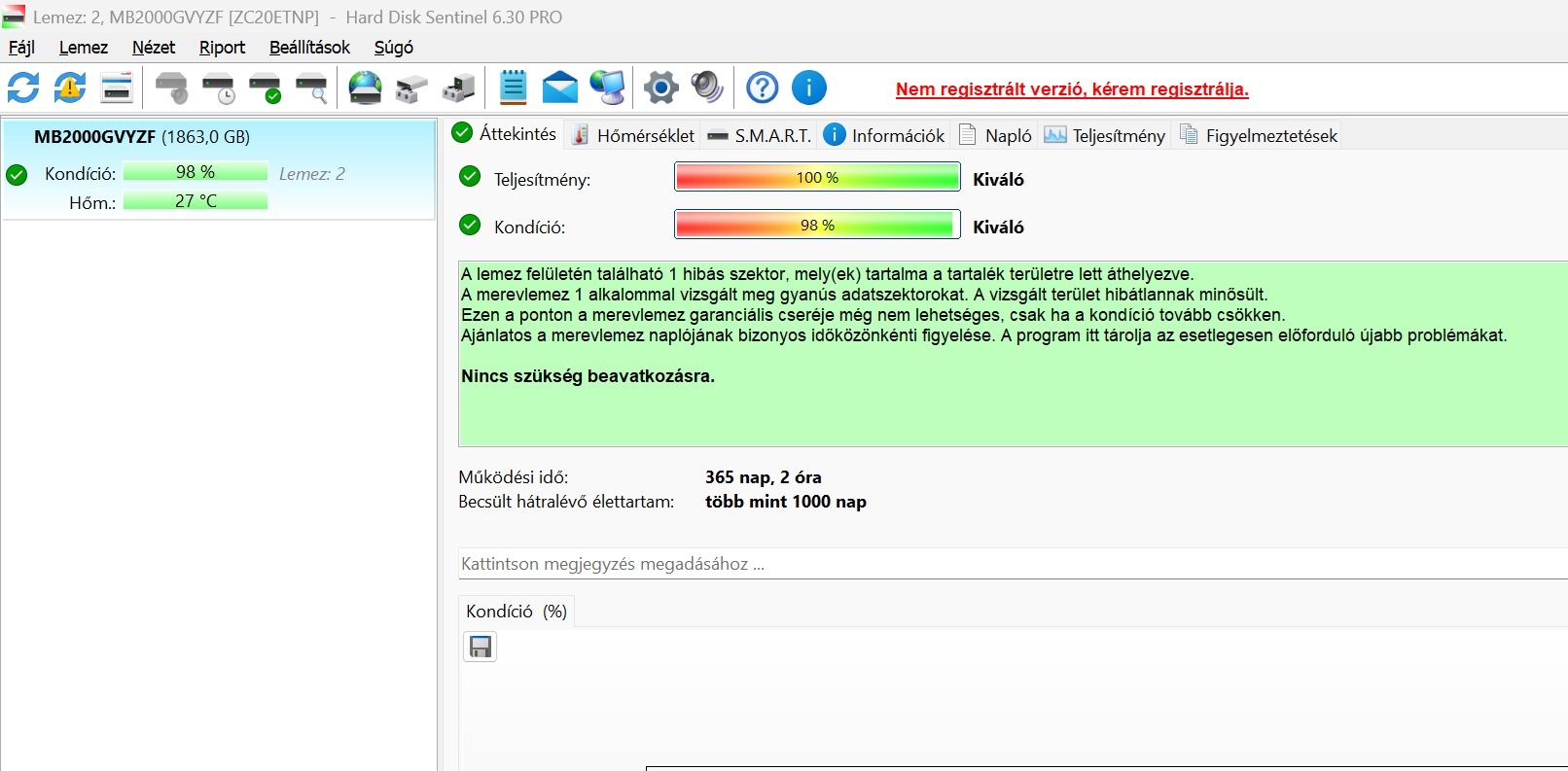Select the Kondíció (%) chart tab
The image size is (1568, 771).
tap(517, 611)
